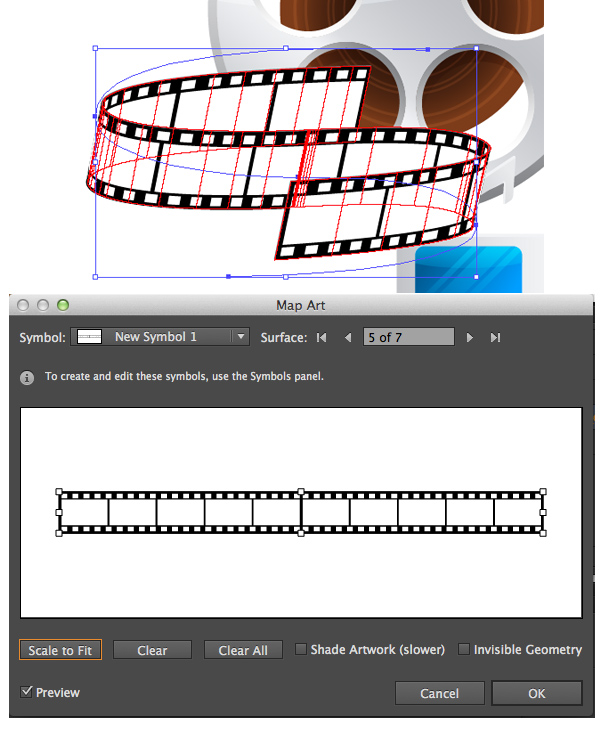
Task: Click the Surface: label text
Action: (284, 337)
